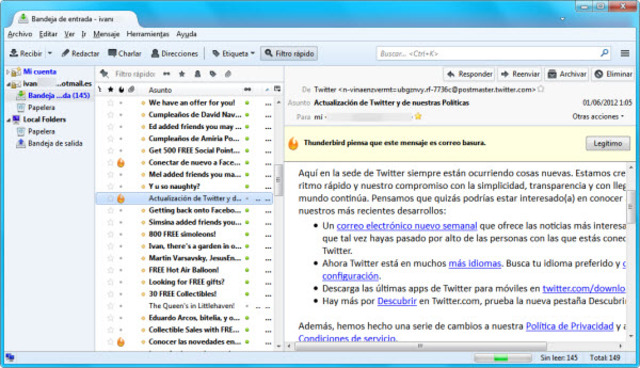The height and width of the screenshot is (368, 640).
Task: Delete message with Eliminar button
Action: coord(614,74)
